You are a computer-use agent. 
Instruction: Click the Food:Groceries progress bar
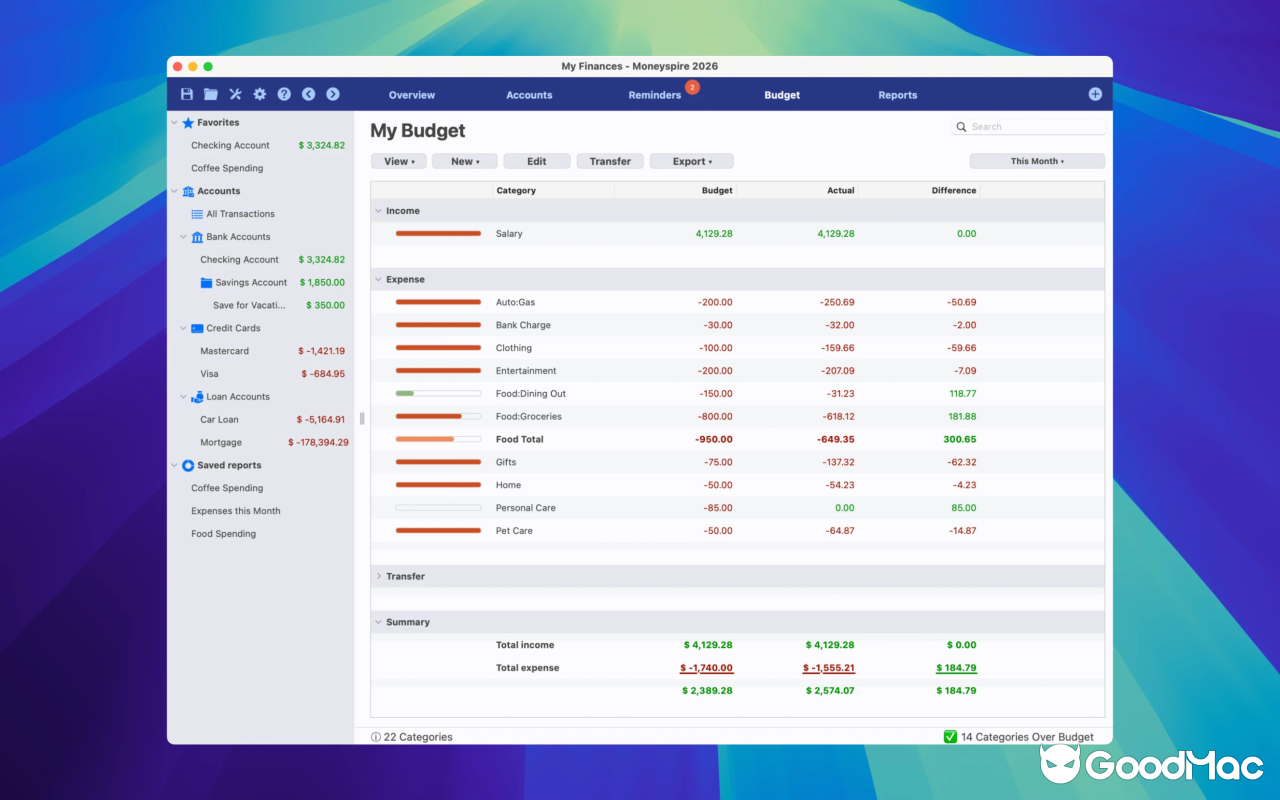437,416
